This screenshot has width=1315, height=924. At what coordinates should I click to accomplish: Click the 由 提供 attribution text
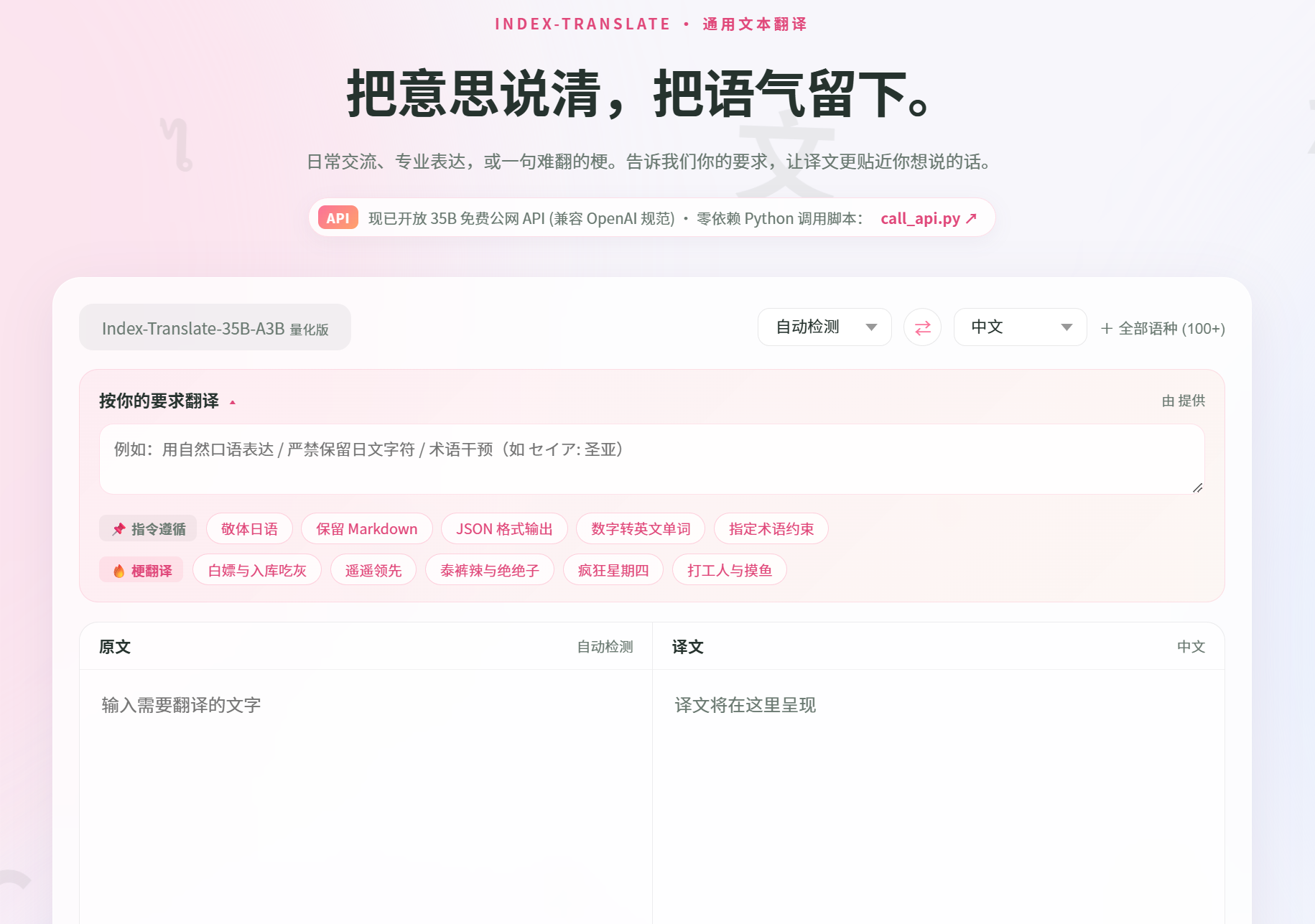pyautogui.click(x=1183, y=401)
